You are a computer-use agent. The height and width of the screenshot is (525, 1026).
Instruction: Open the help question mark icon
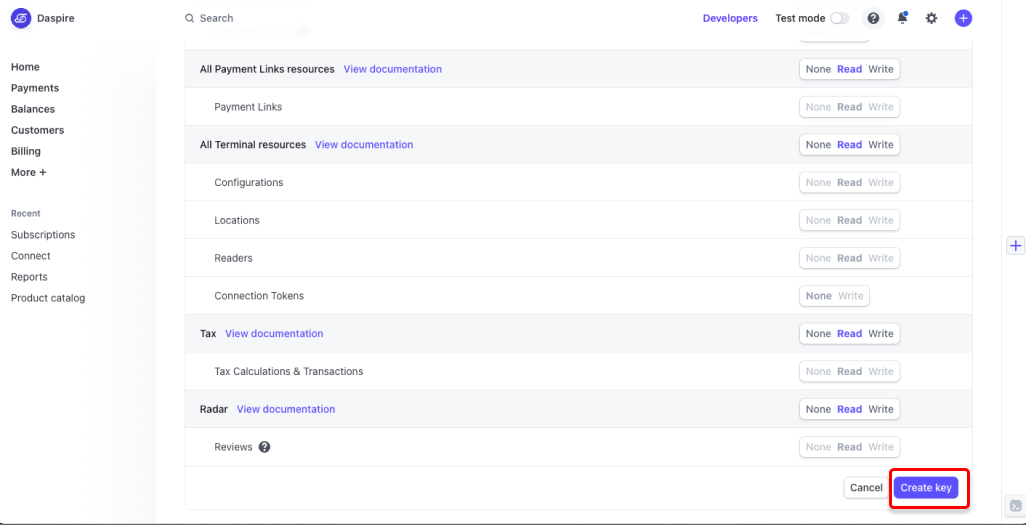(873, 18)
